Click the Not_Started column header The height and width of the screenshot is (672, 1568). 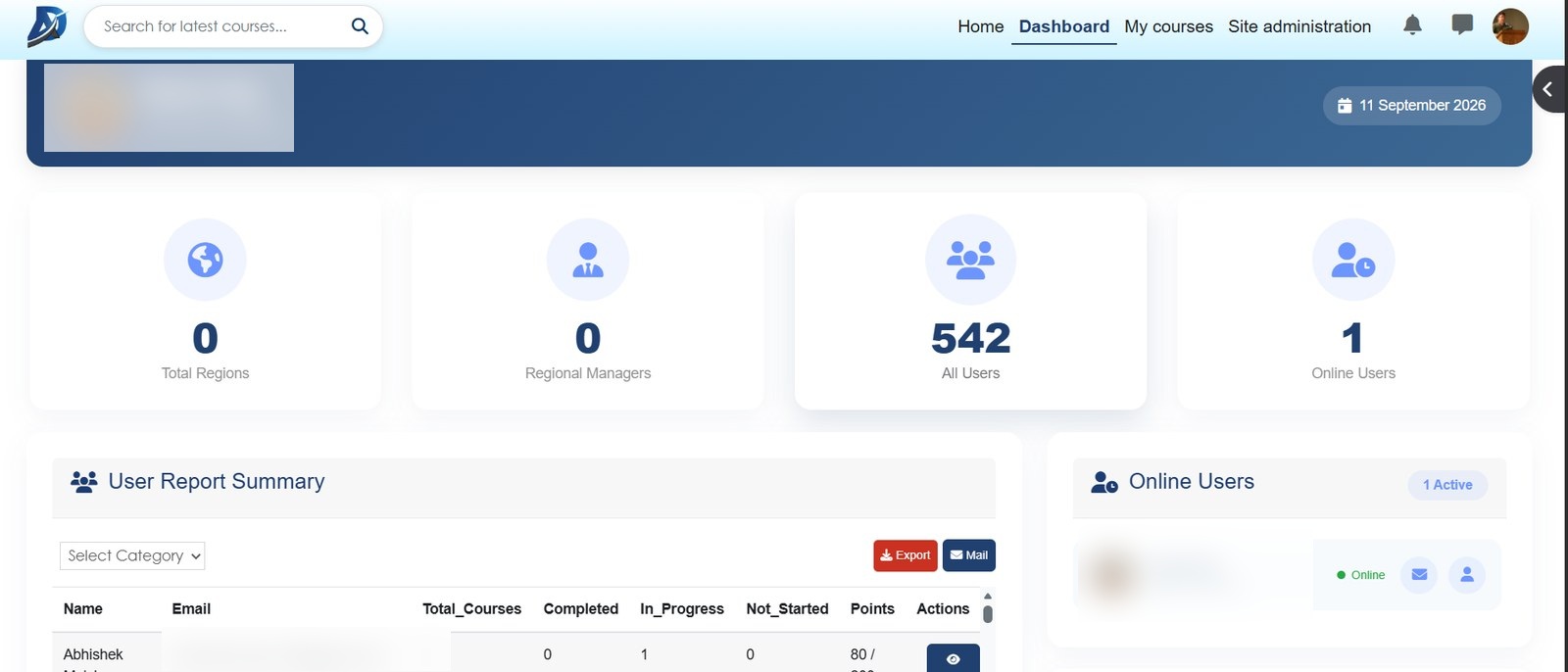(787, 609)
